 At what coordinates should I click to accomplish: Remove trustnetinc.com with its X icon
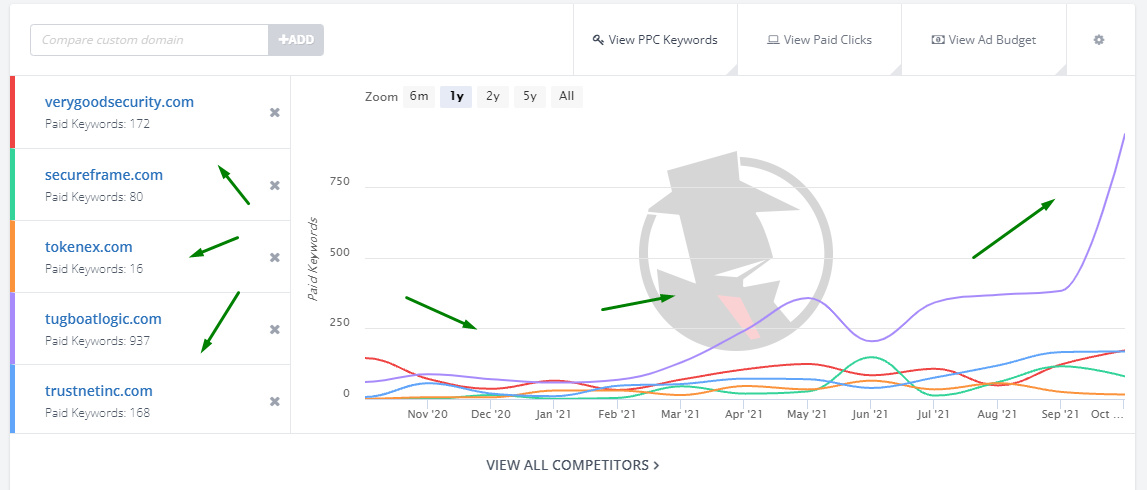pos(275,402)
